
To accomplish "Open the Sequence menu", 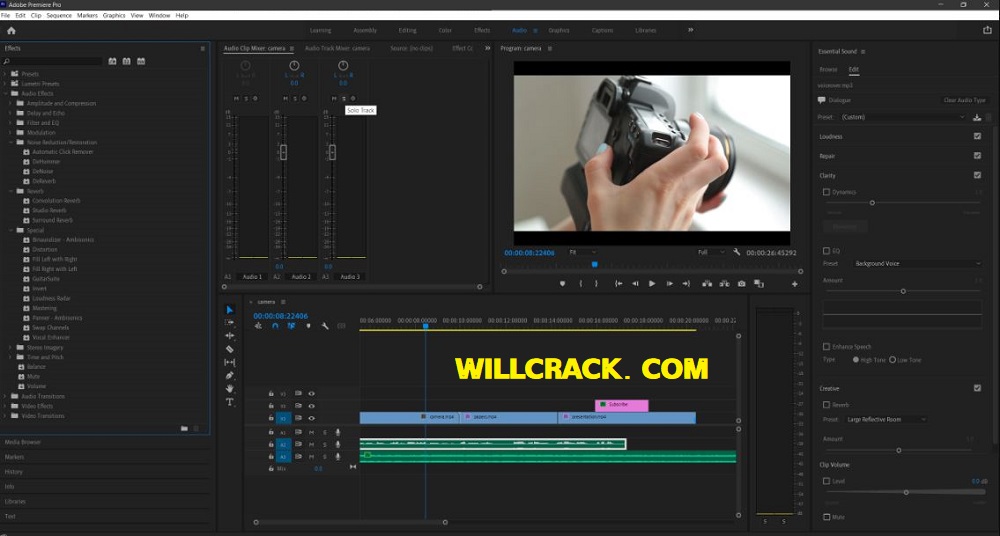I will pos(59,15).
